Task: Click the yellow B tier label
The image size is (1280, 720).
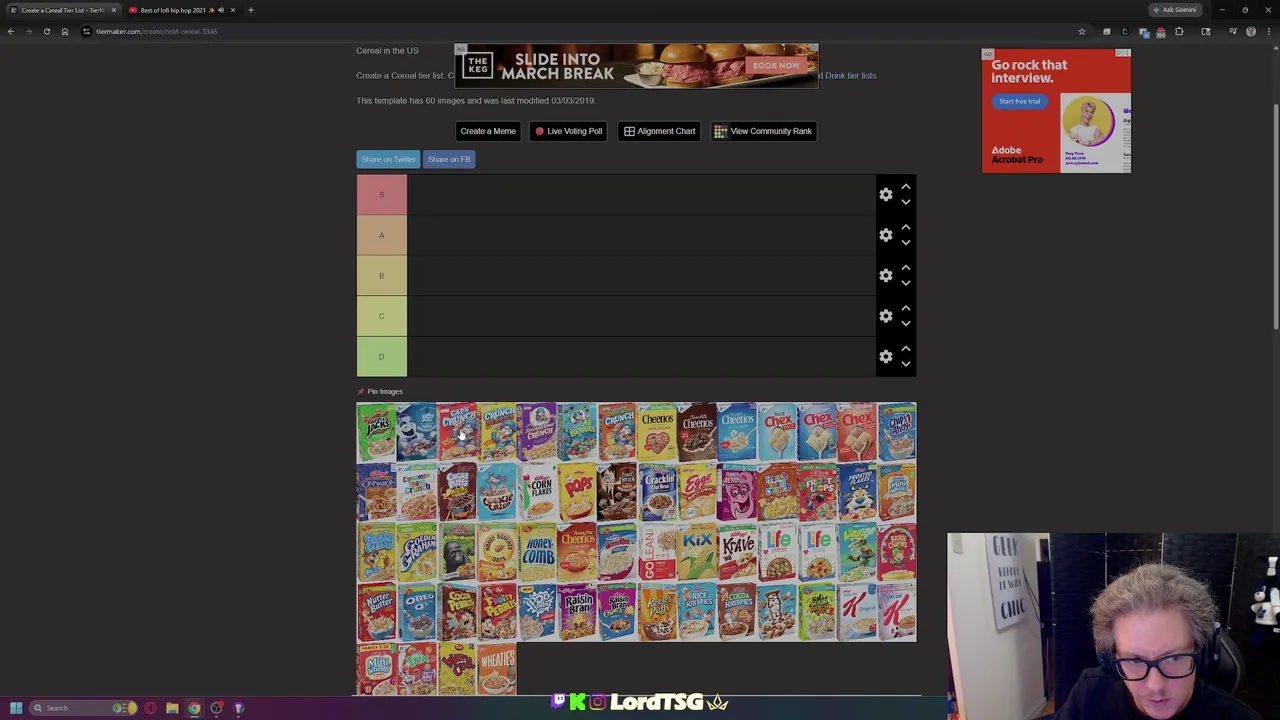Action: point(381,276)
